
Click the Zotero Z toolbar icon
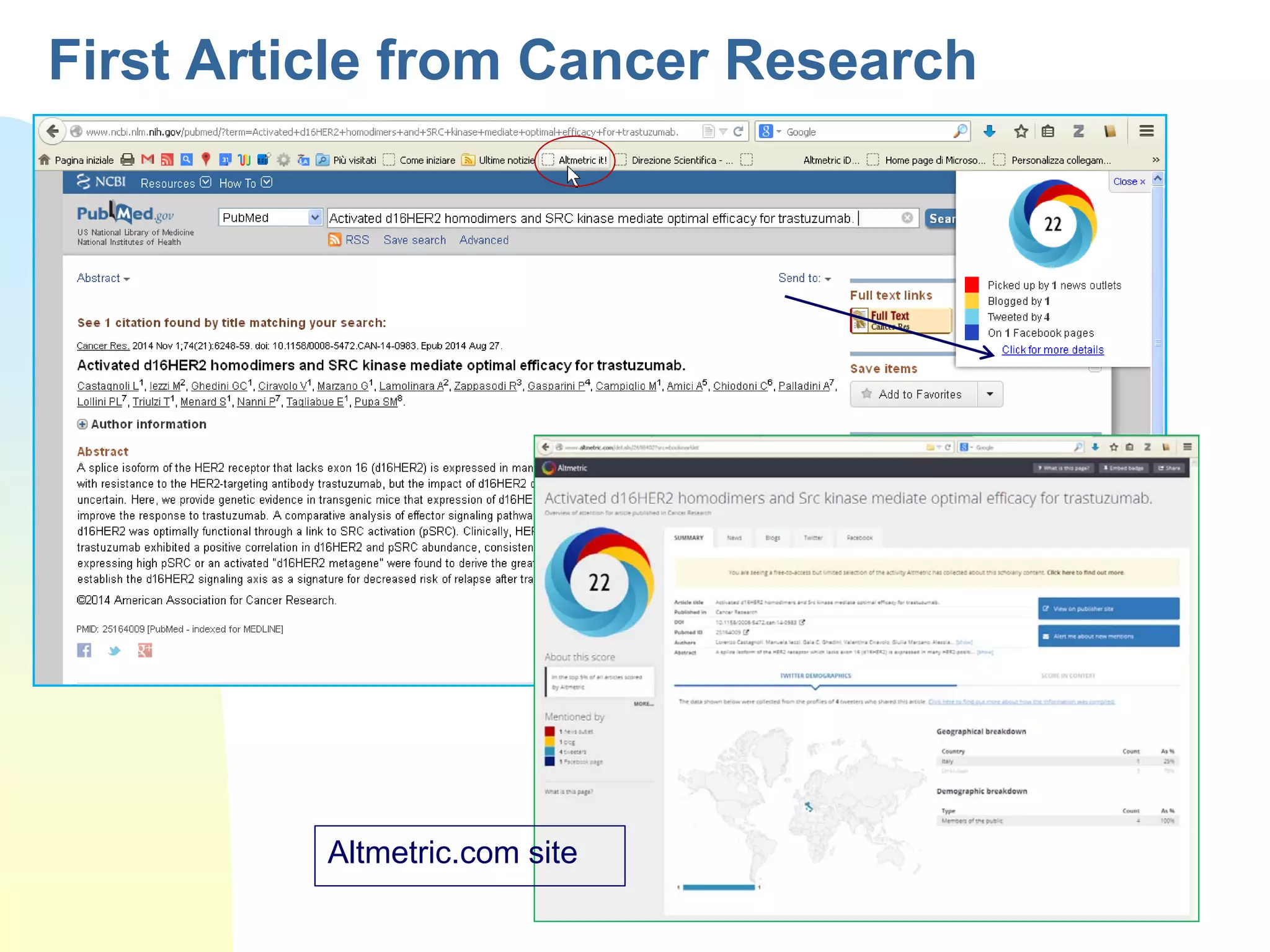click(x=1079, y=131)
